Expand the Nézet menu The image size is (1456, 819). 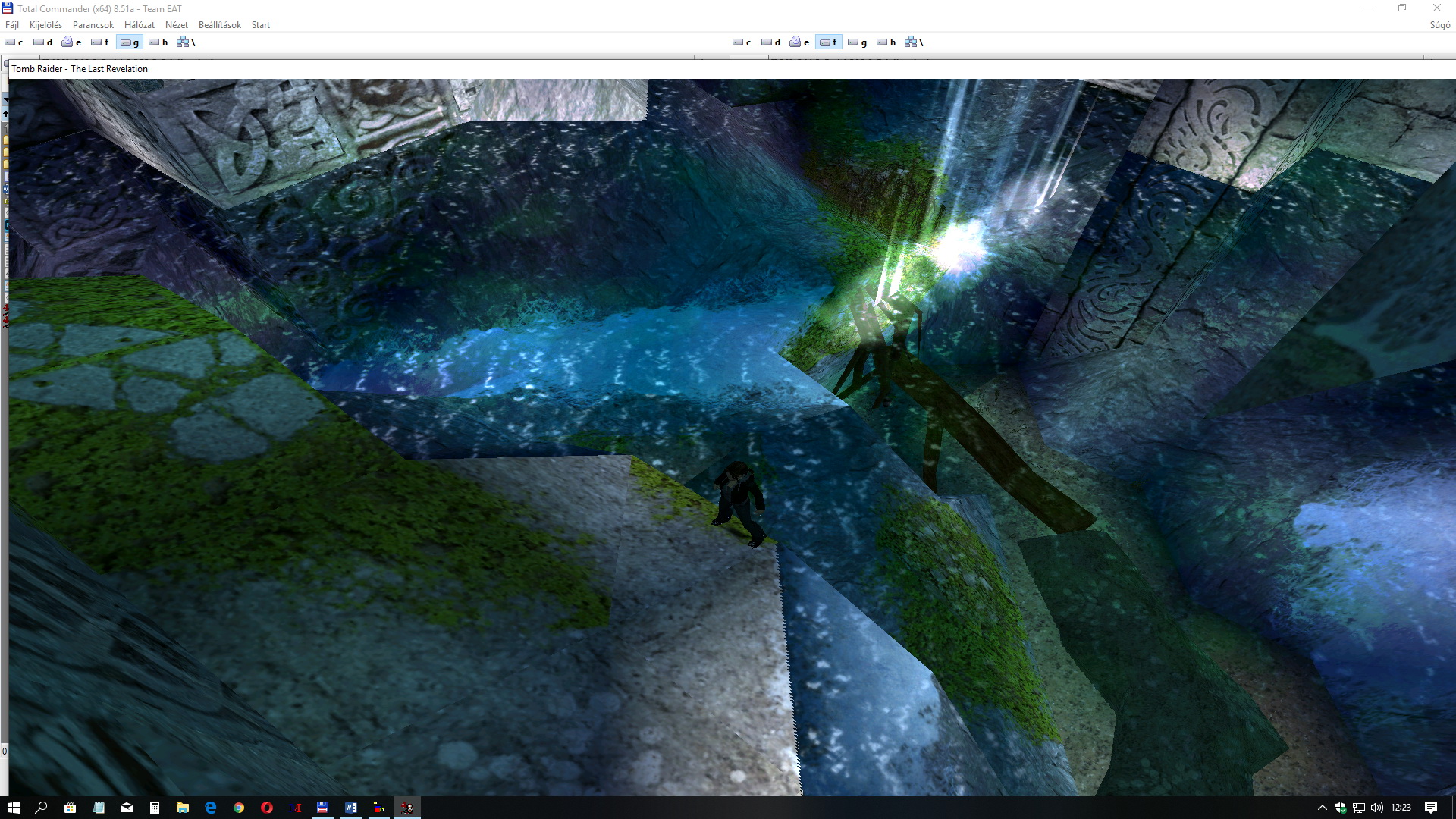176,25
